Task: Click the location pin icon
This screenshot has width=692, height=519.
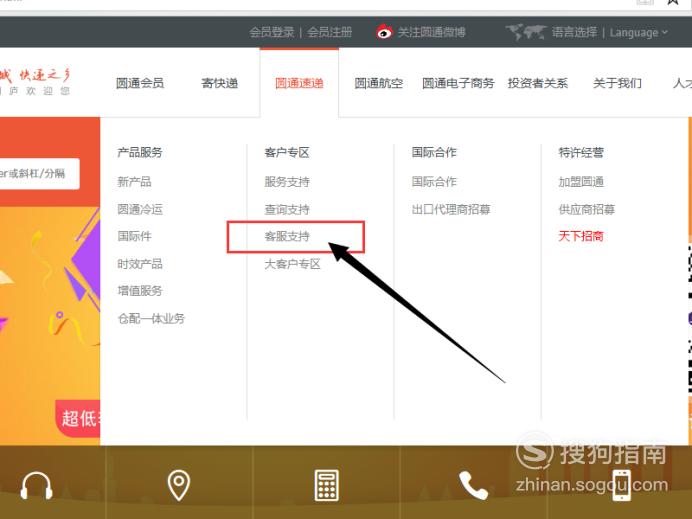Action: point(179,485)
